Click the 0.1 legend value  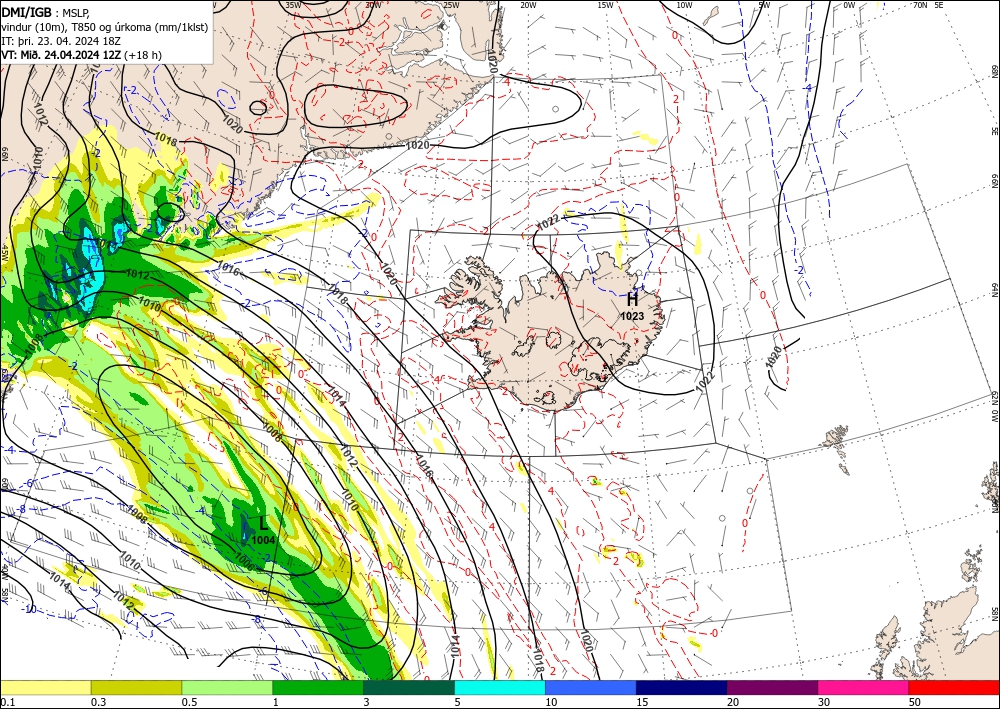7,702
